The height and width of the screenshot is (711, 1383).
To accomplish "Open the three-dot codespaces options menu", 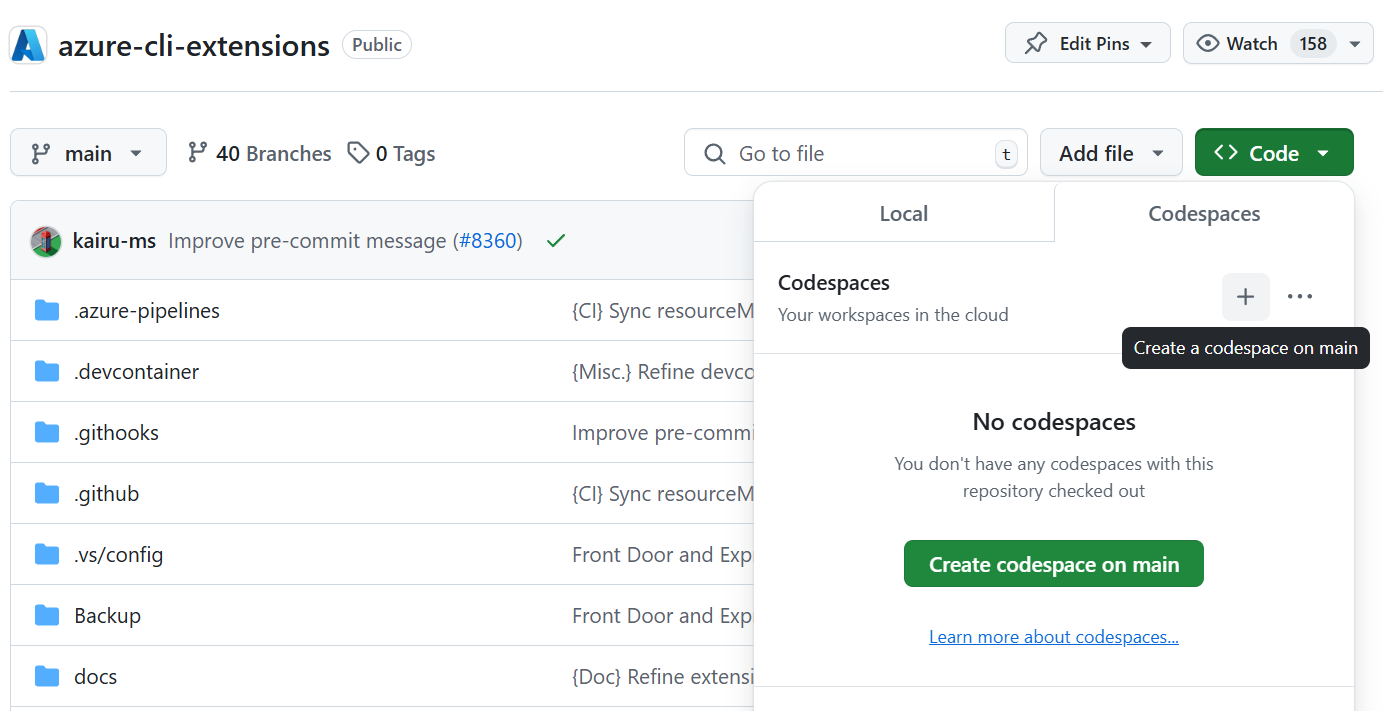I will click(x=1299, y=297).
